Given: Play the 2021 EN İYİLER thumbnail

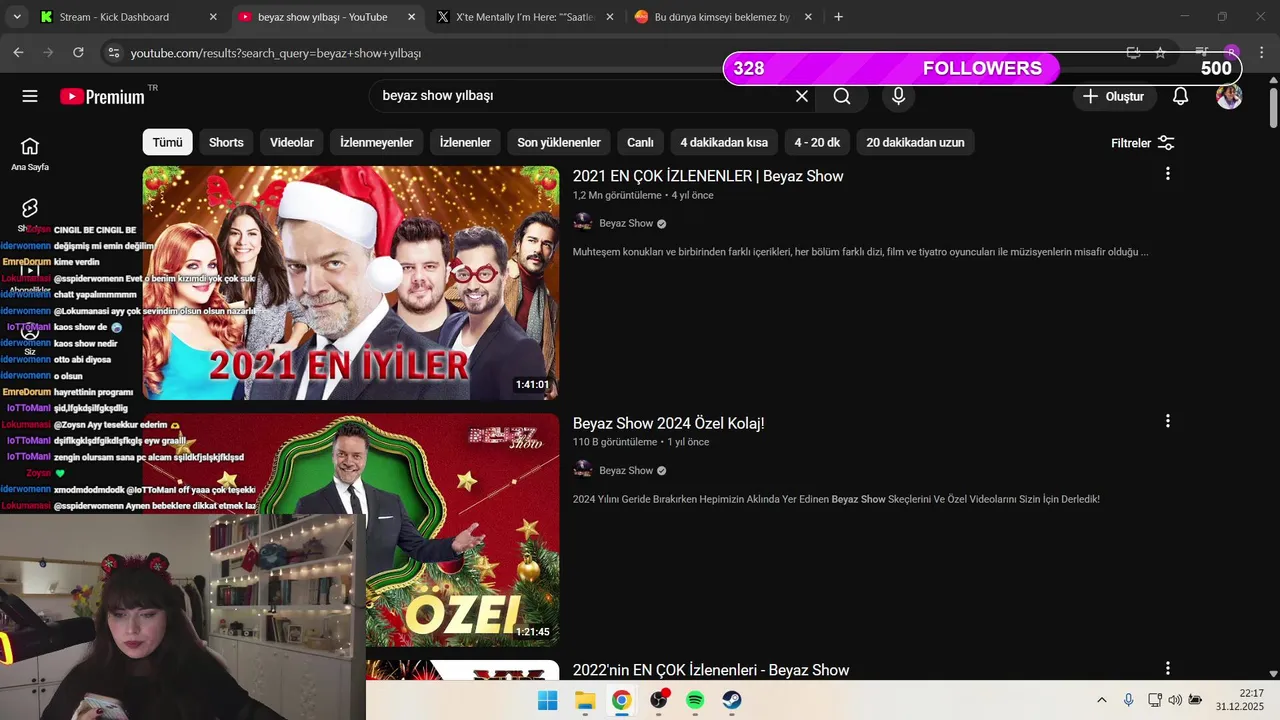Looking at the screenshot, I should (351, 283).
